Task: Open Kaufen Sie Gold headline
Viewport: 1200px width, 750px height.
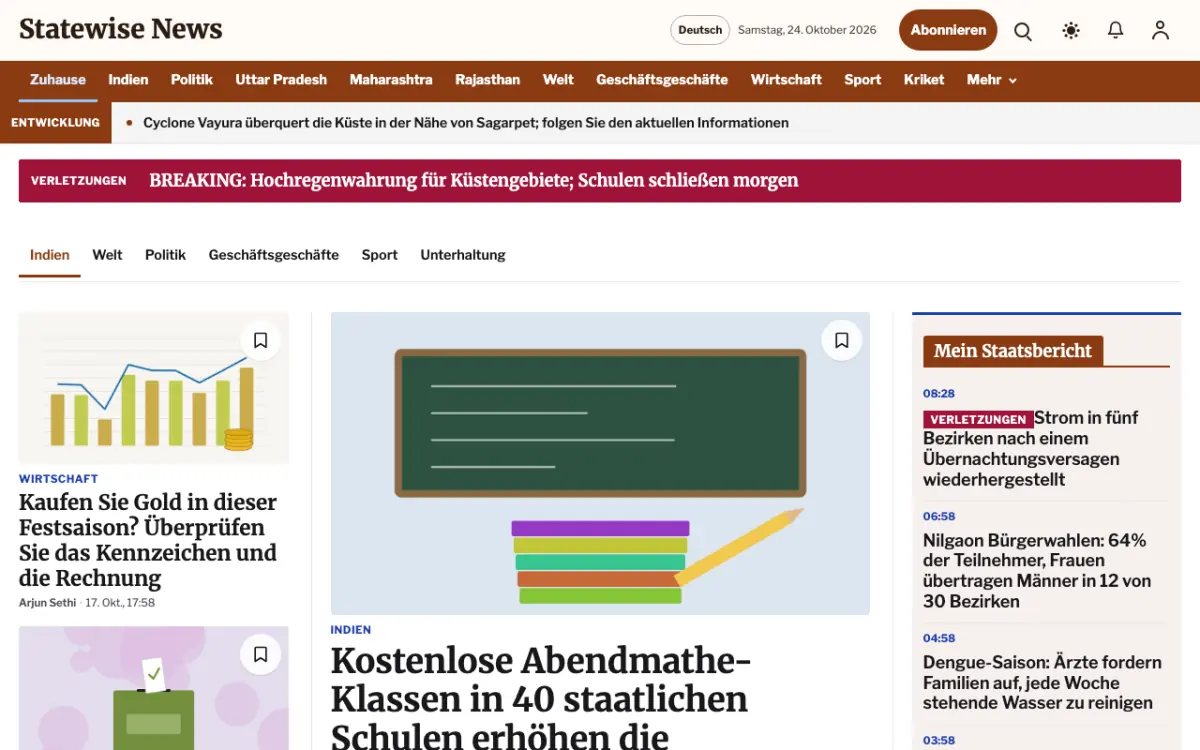Action: (148, 540)
